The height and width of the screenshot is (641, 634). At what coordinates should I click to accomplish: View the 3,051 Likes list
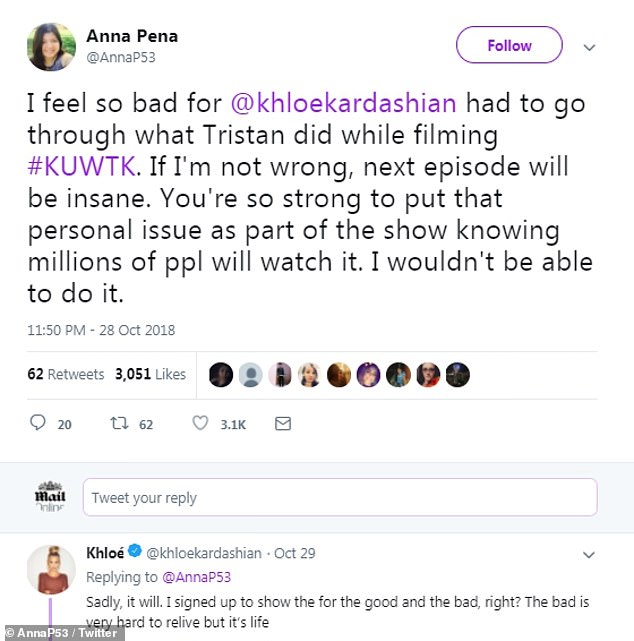click(x=151, y=374)
